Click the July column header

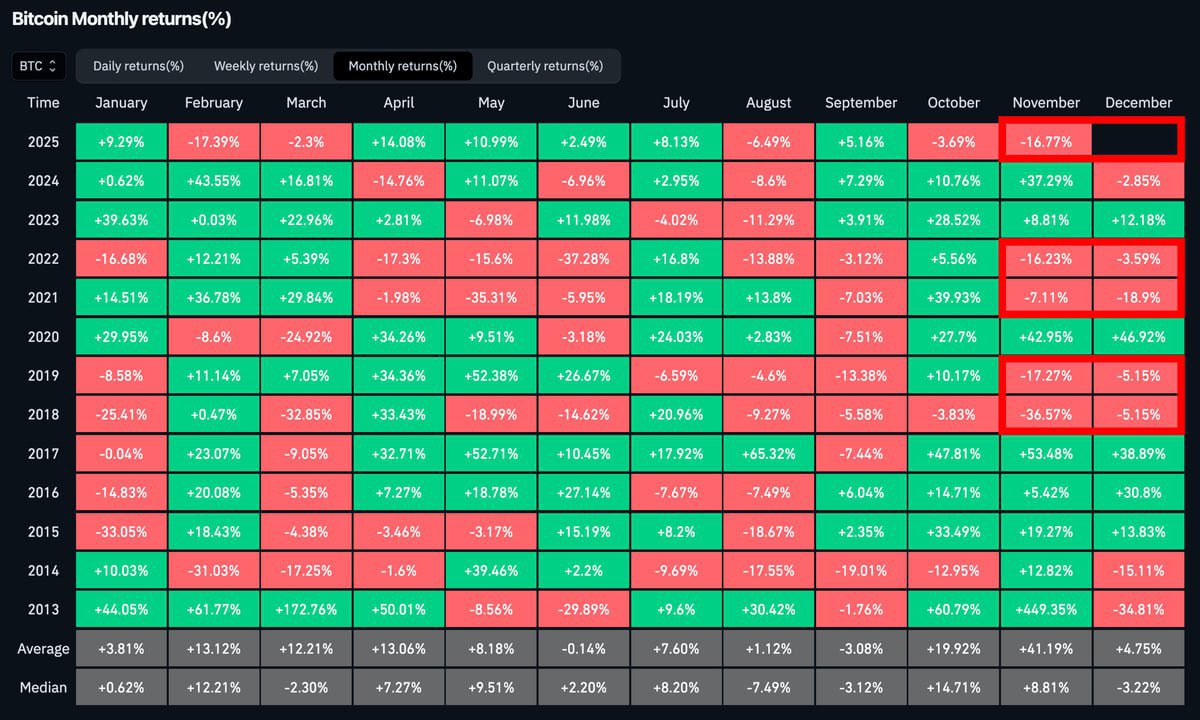coord(676,102)
